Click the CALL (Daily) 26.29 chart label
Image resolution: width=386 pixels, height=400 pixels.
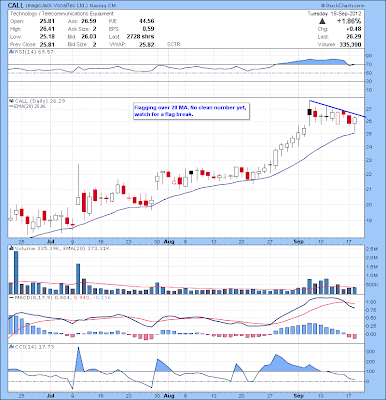pos(40,101)
